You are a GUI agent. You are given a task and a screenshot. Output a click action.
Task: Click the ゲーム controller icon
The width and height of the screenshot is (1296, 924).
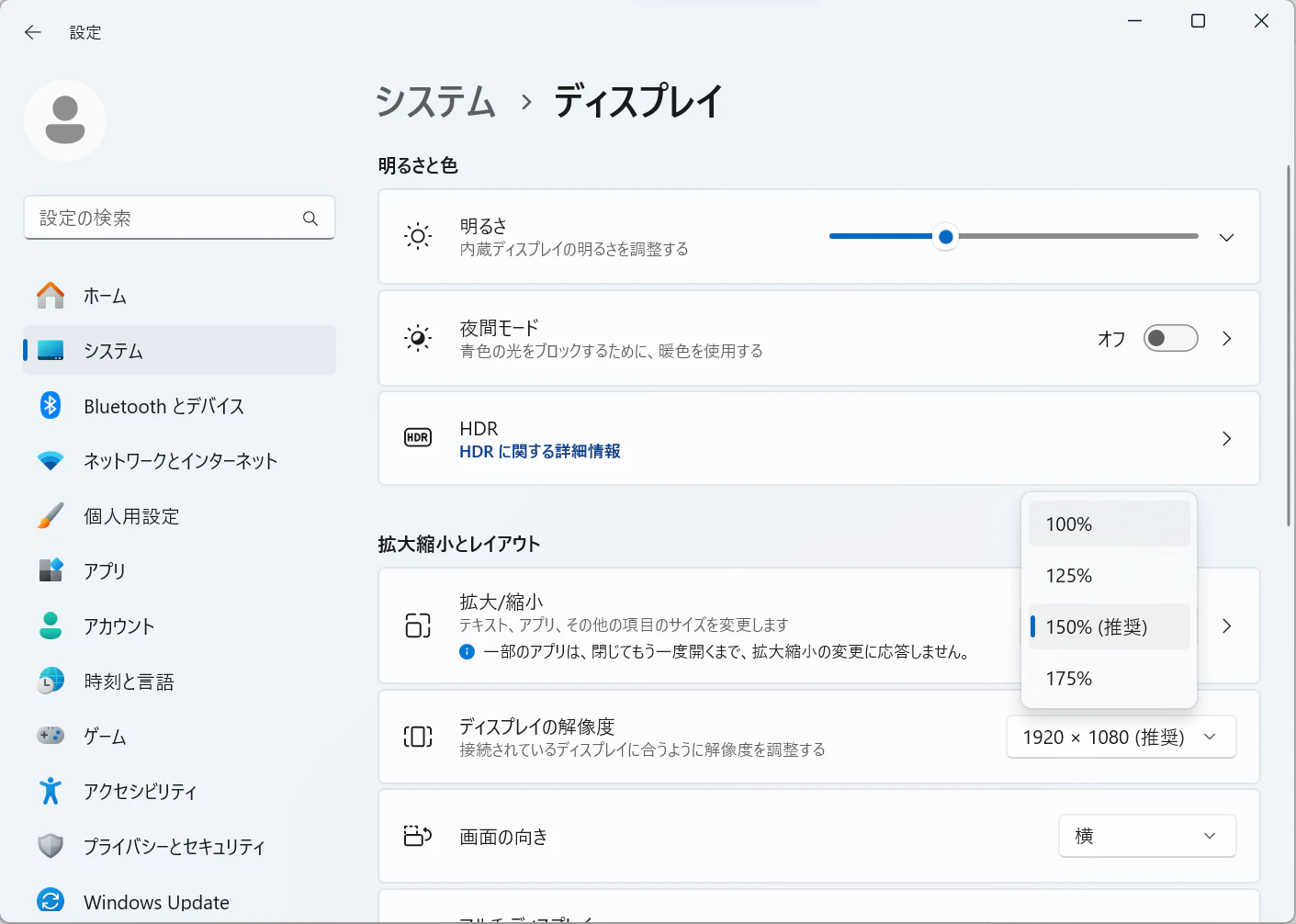click(x=51, y=736)
